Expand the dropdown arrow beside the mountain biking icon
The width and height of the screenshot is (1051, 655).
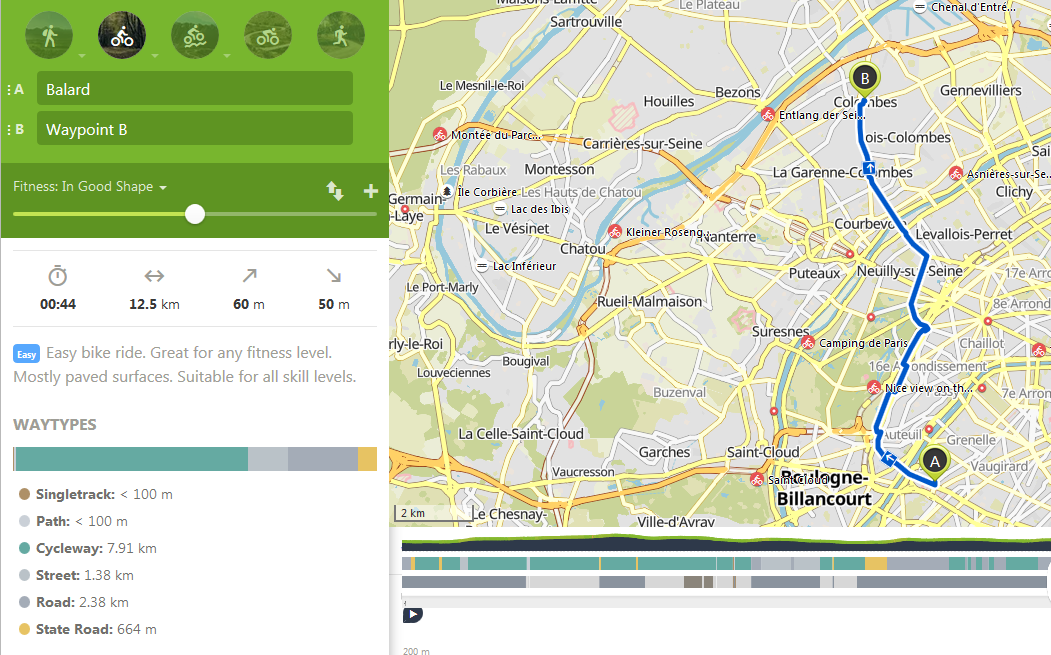point(228,56)
